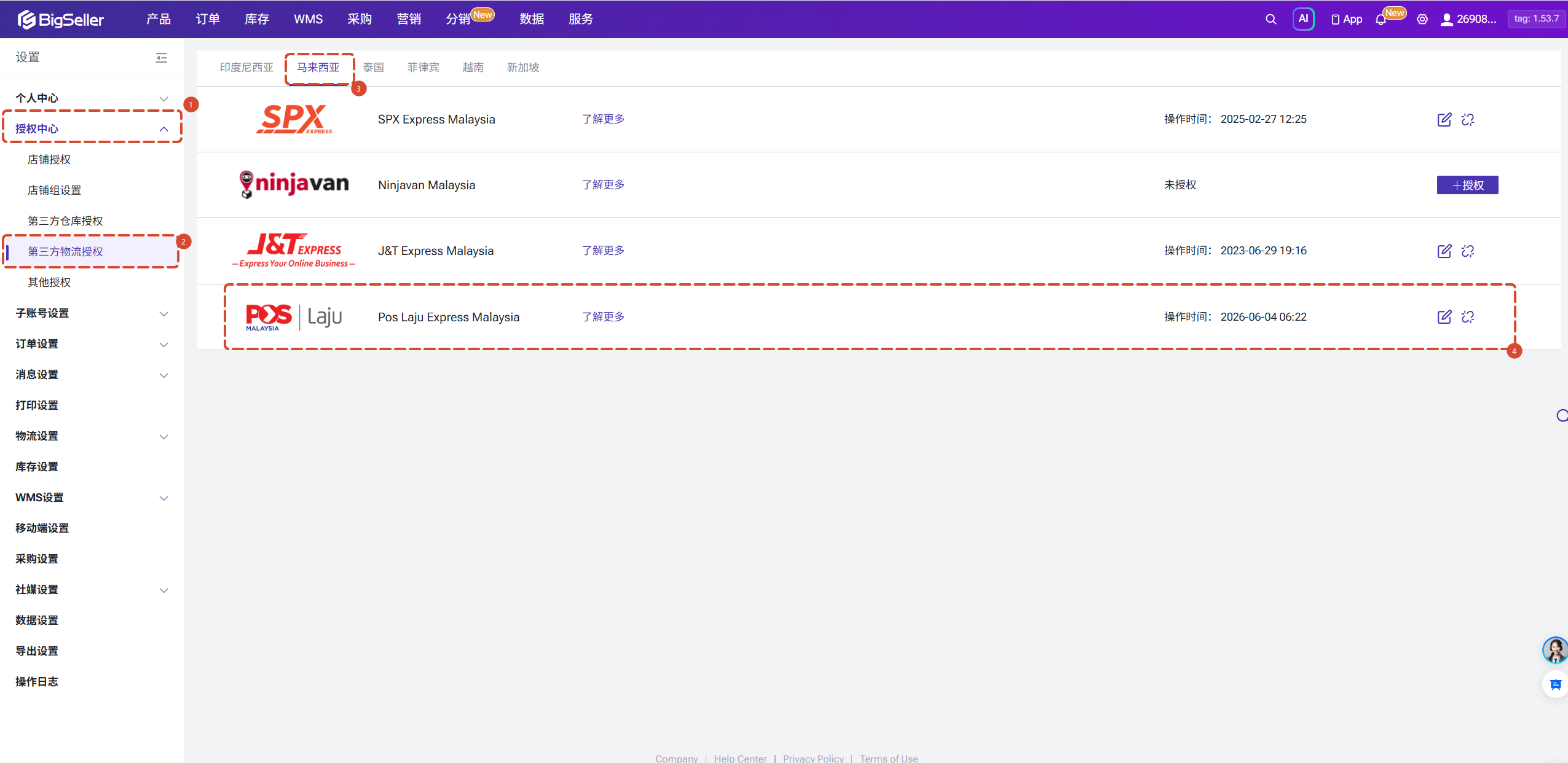The image size is (1568, 763).
Task: Edit the Pos Laju Express authorization
Action: [x=1444, y=316]
